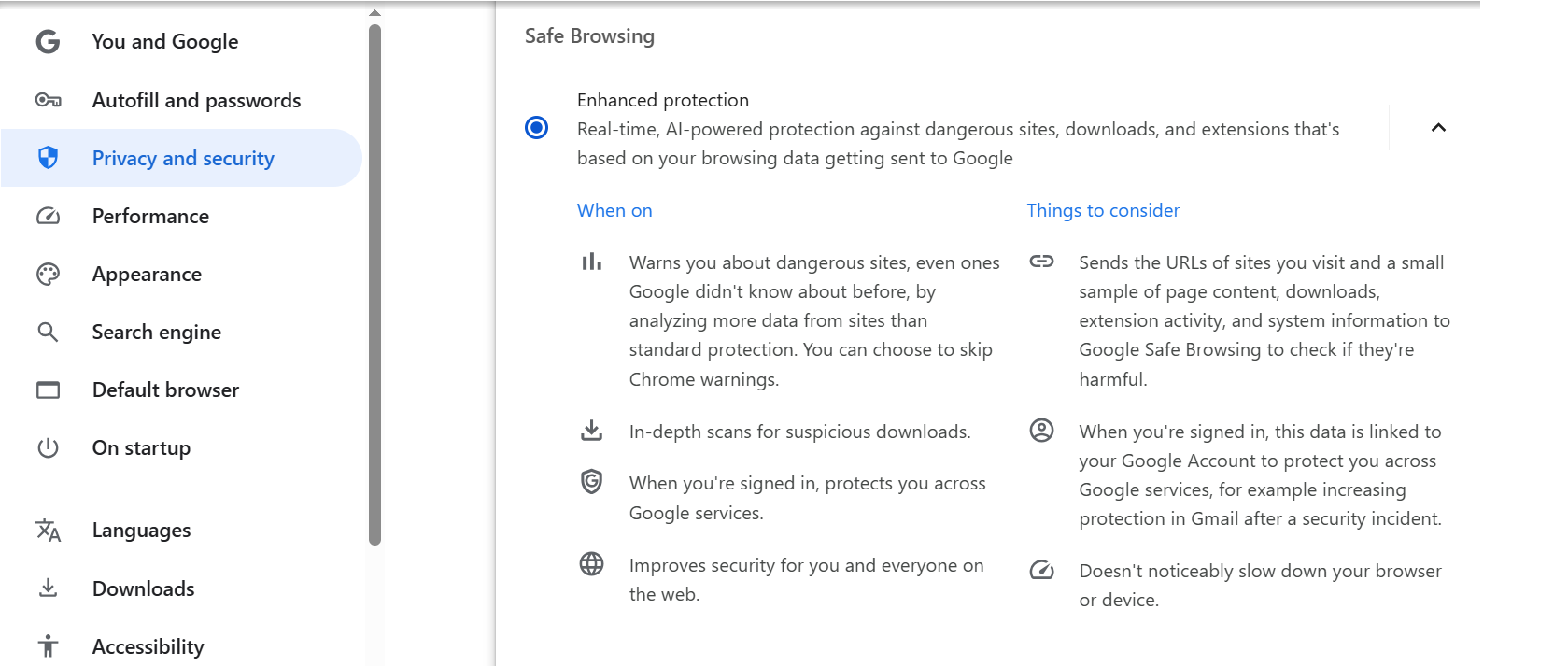Select the Enhanced protection radio button

click(537, 127)
